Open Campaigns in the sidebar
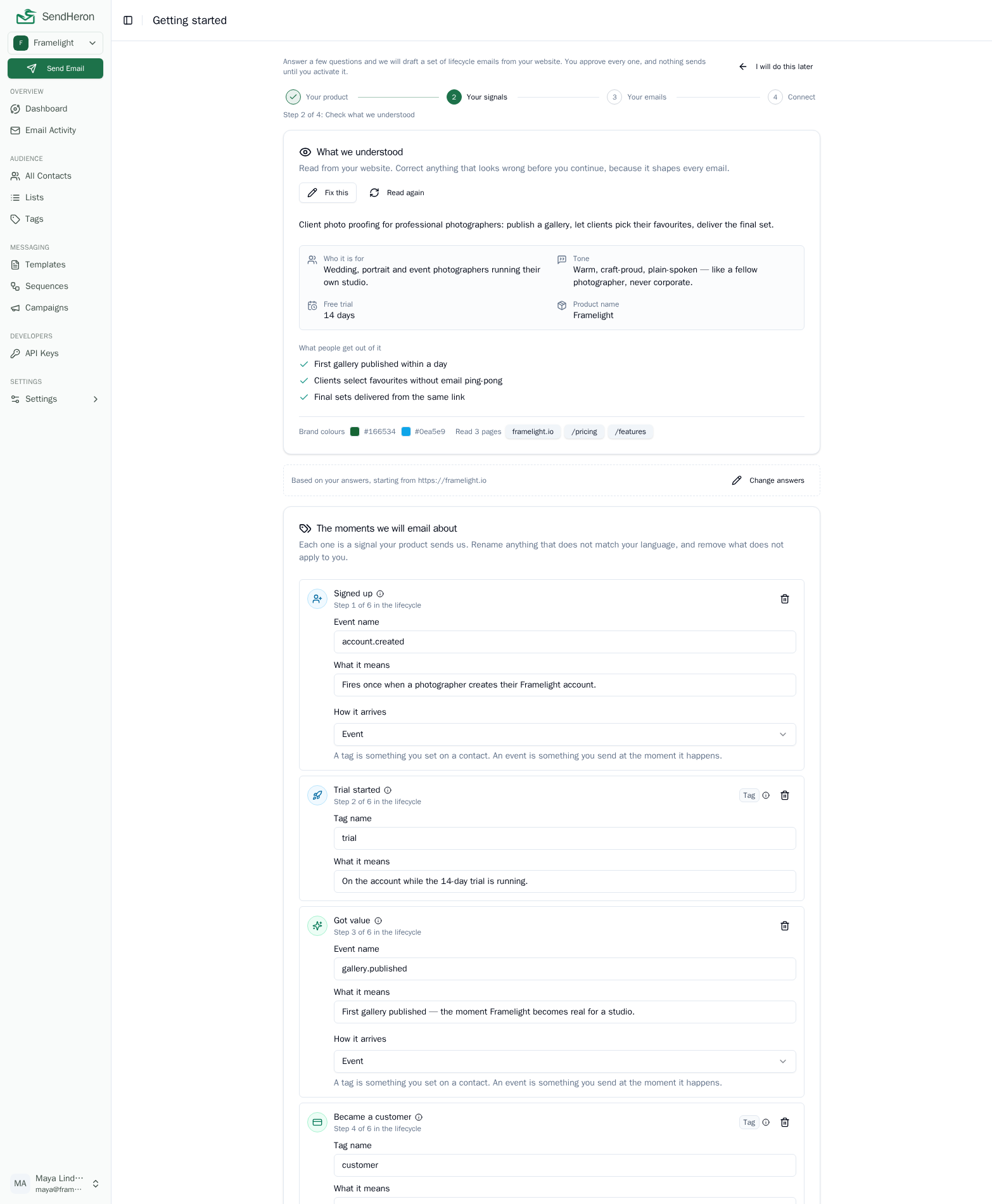This screenshot has height=1204, width=992. pyautogui.click(x=55, y=308)
